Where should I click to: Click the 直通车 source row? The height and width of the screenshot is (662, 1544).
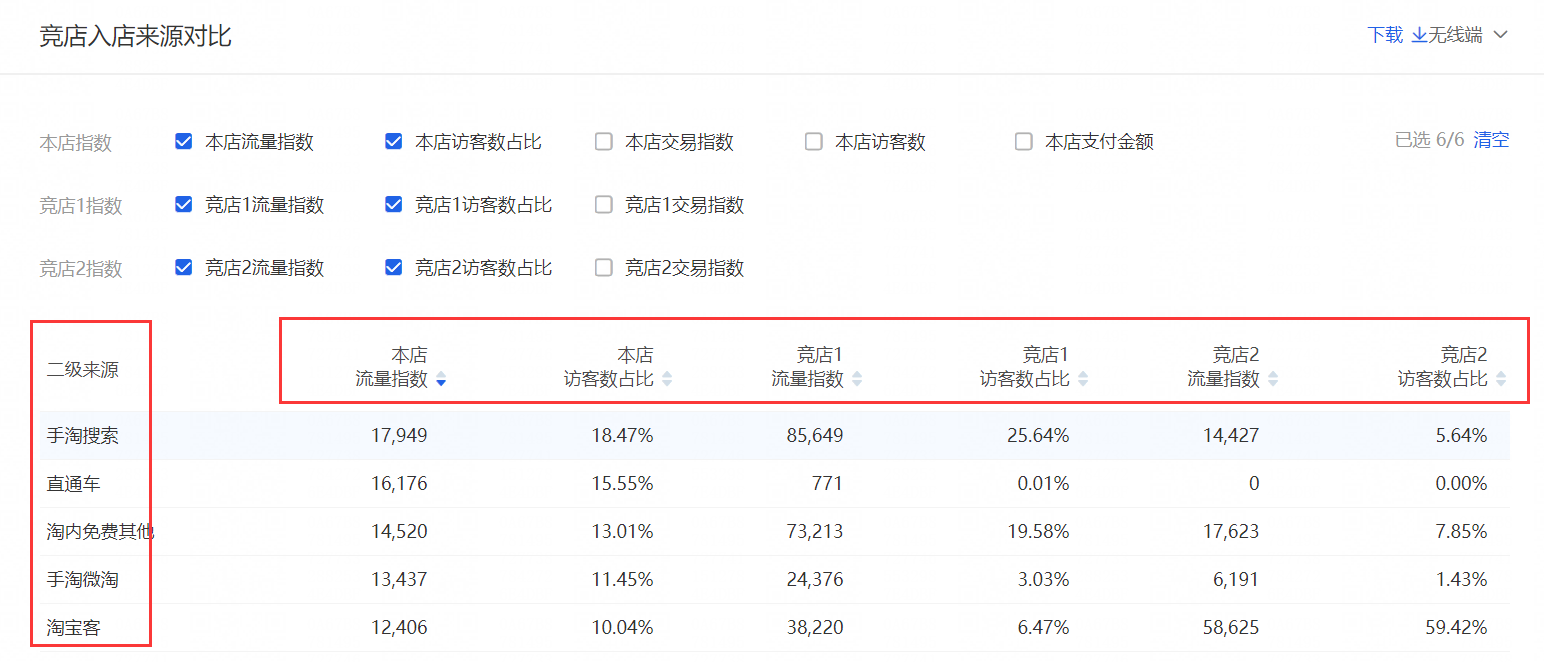(x=73, y=484)
